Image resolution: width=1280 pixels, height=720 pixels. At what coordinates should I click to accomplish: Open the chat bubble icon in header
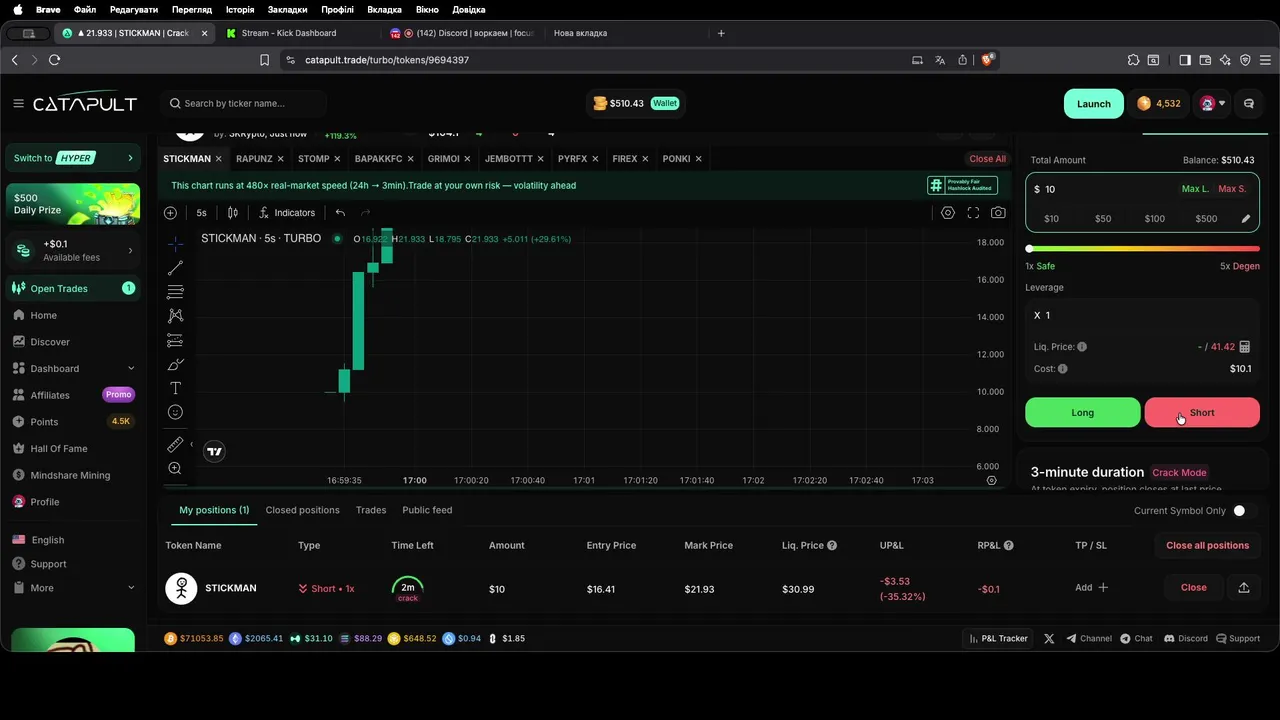click(1248, 103)
